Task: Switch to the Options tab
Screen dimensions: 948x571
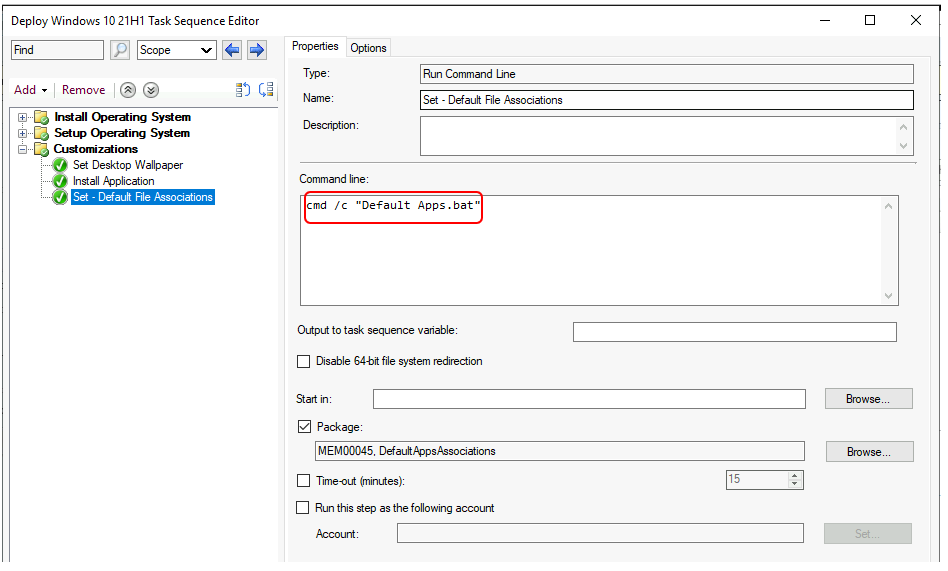Action: point(368,47)
